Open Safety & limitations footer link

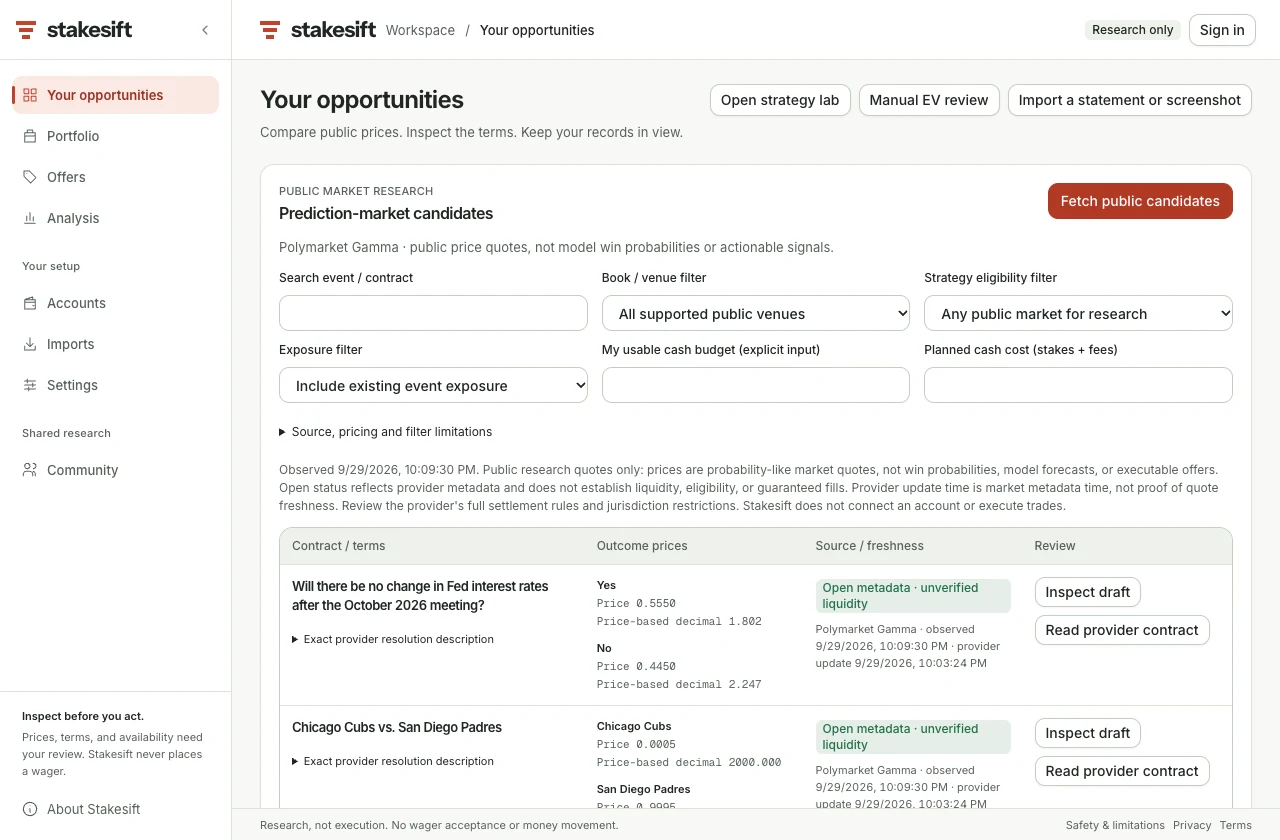(1115, 825)
